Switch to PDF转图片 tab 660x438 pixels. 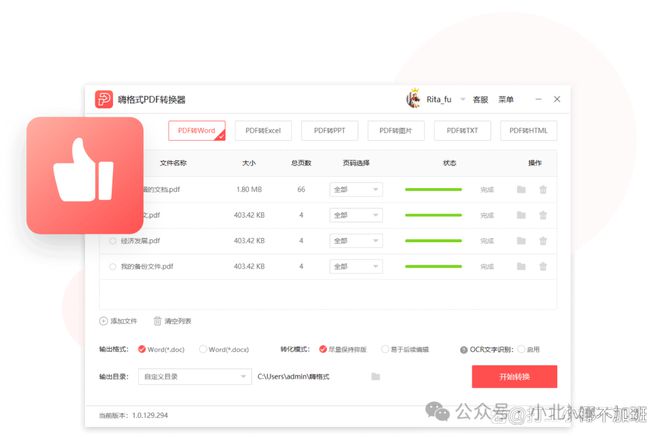tap(396, 130)
